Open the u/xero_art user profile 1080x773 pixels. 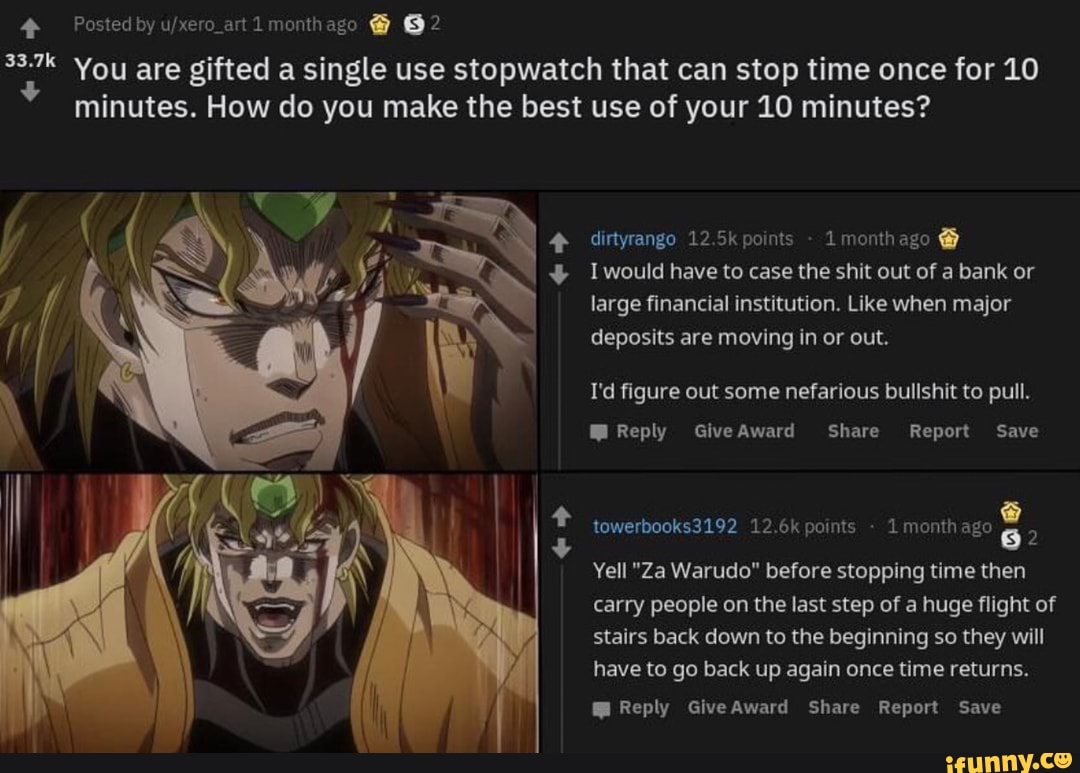202,25
